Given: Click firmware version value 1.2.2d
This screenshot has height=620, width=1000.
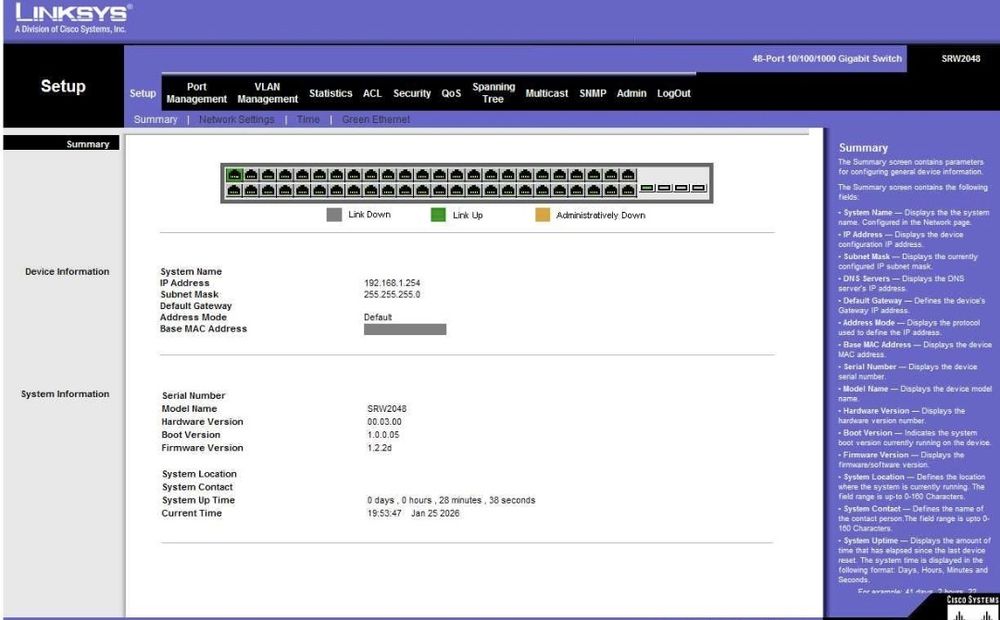Looking at the screenshot, I should [379, 448].
